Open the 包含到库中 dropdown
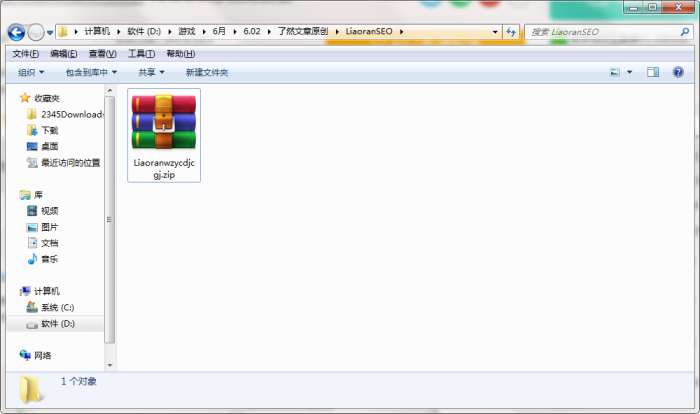 click(91, 72)
